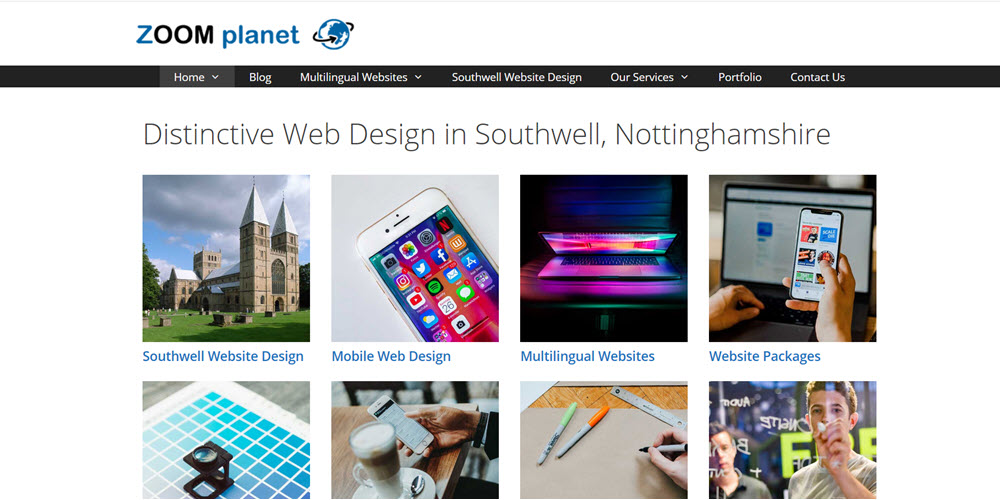Follow the Multilingual Websites link under laptop image
Image resolution: width=1000 pixels, height=500 pixels.
[587, 357]
